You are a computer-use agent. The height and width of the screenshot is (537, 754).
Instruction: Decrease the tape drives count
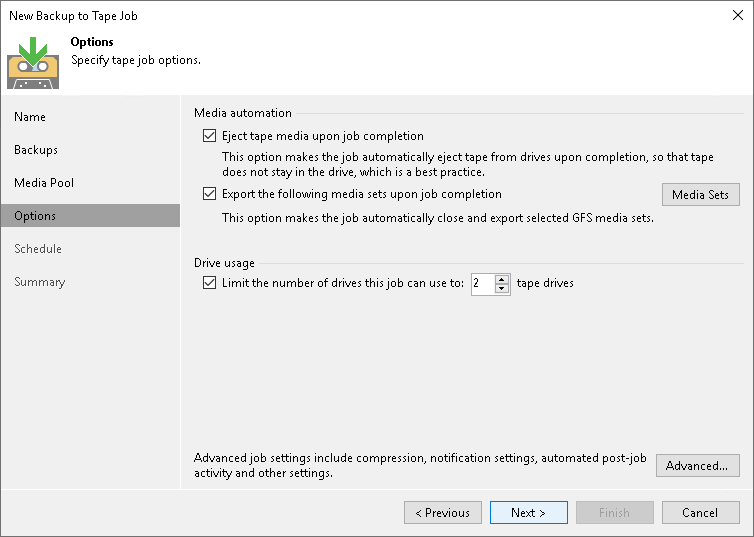tap(502, 288)
